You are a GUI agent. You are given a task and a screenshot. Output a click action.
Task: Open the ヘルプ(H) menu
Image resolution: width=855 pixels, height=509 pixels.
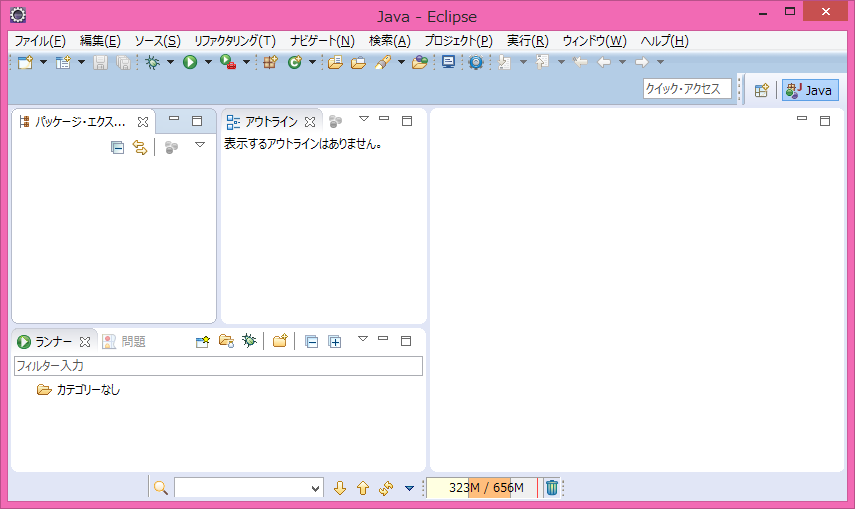[x=664, y=41]
